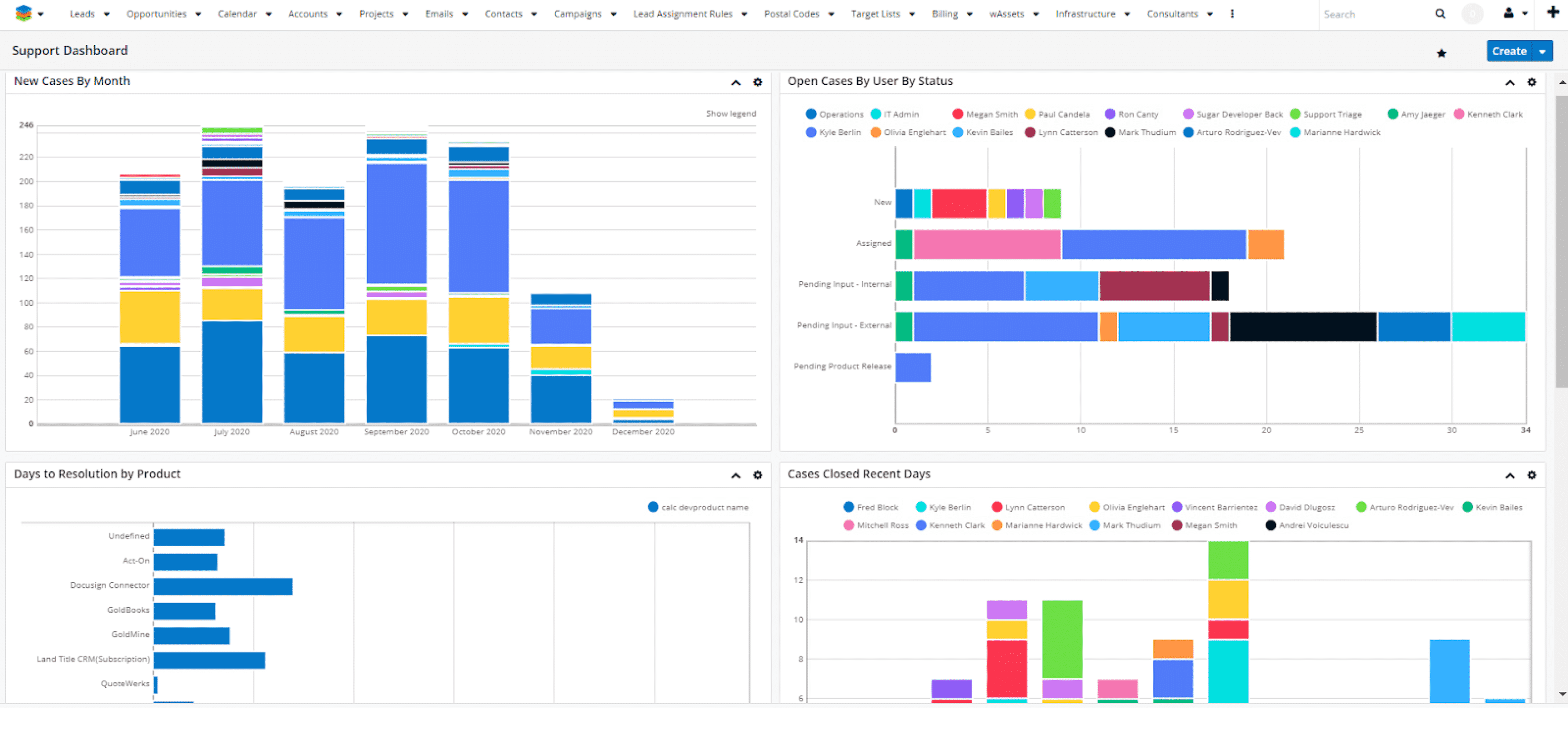Open the Consultants module tab
The height and width of the screenshot is (740, 1568).
click(x=1172, y=14)
